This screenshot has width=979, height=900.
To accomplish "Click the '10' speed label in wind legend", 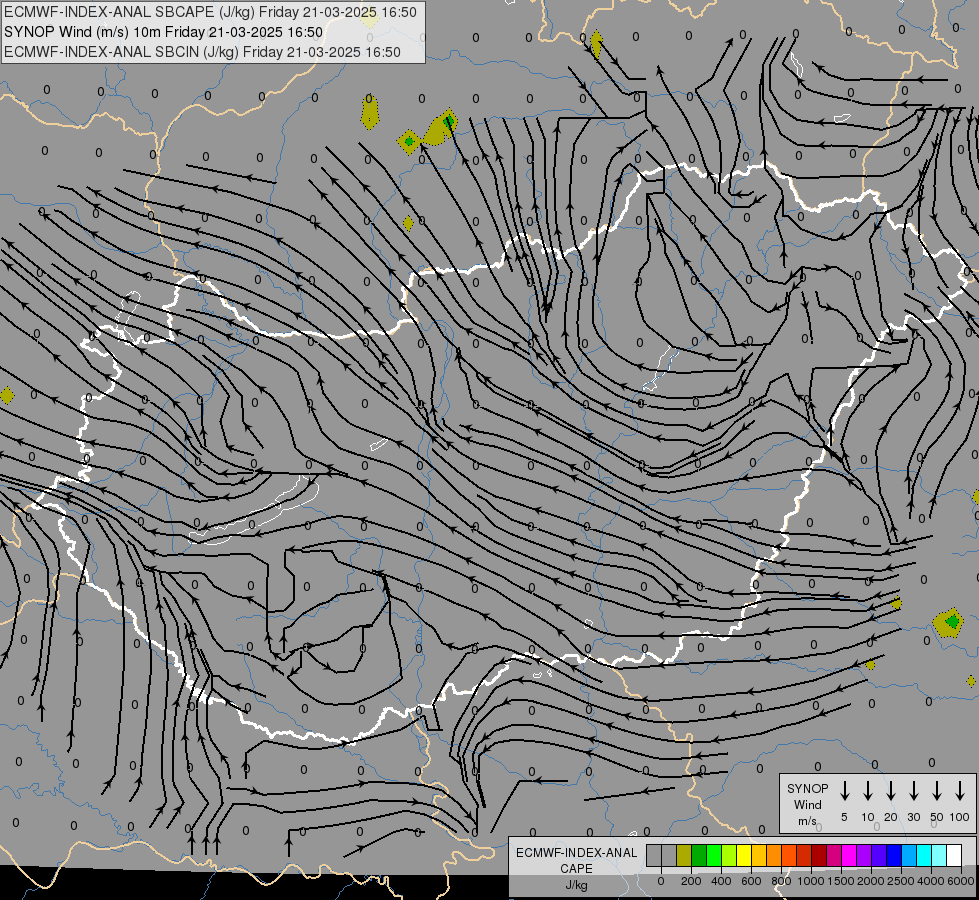I will pos(868,817).
